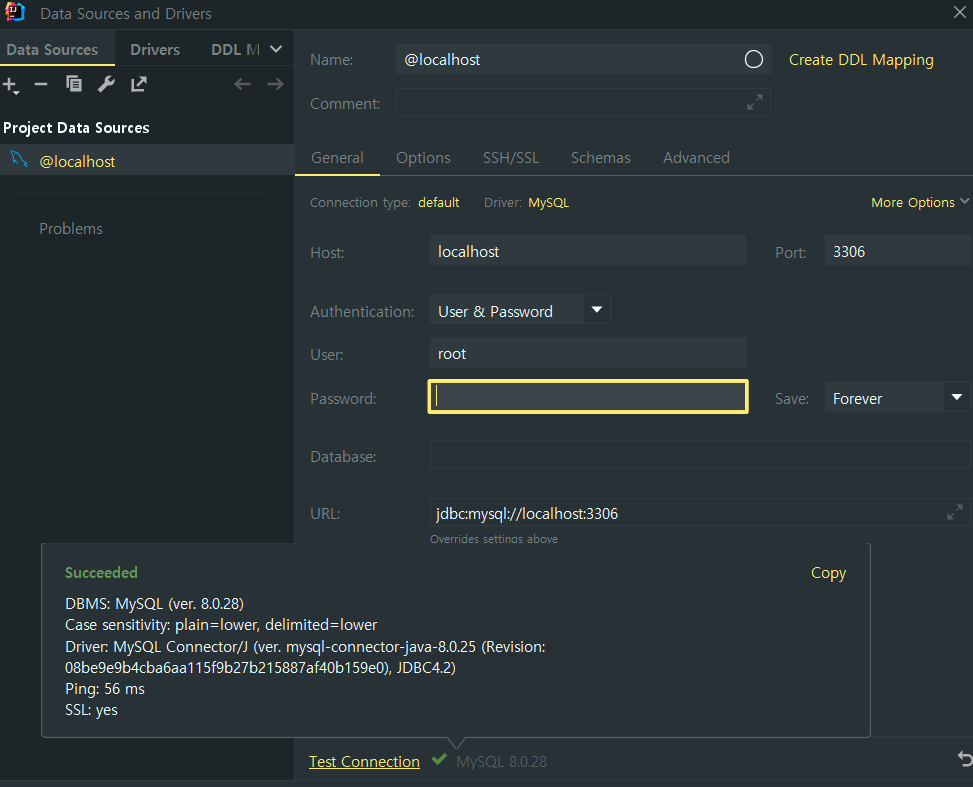Expand More Options menu

coord(919,202)
